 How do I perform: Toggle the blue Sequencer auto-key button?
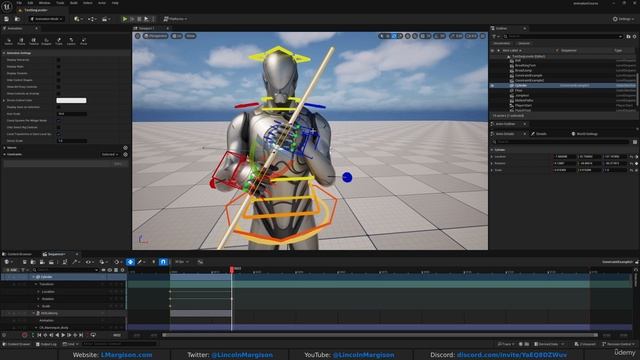point(131,262)
